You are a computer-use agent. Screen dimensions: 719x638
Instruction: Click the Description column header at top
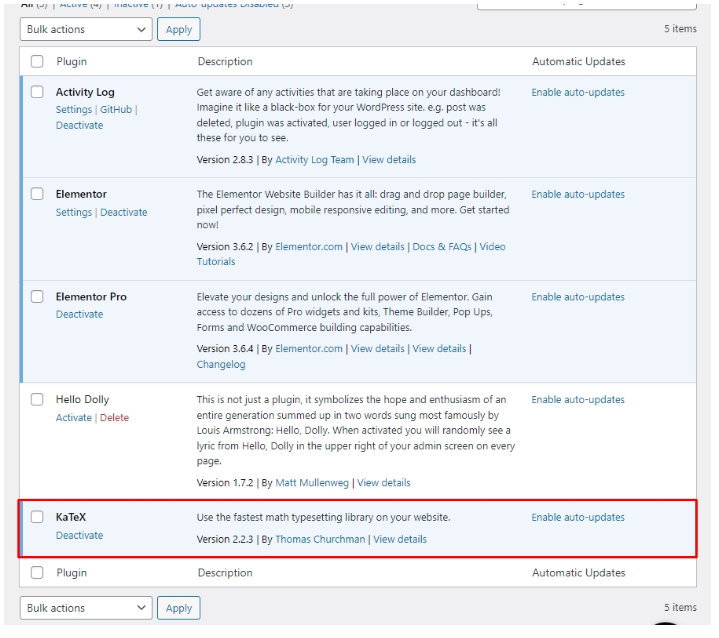click(225, 61)
